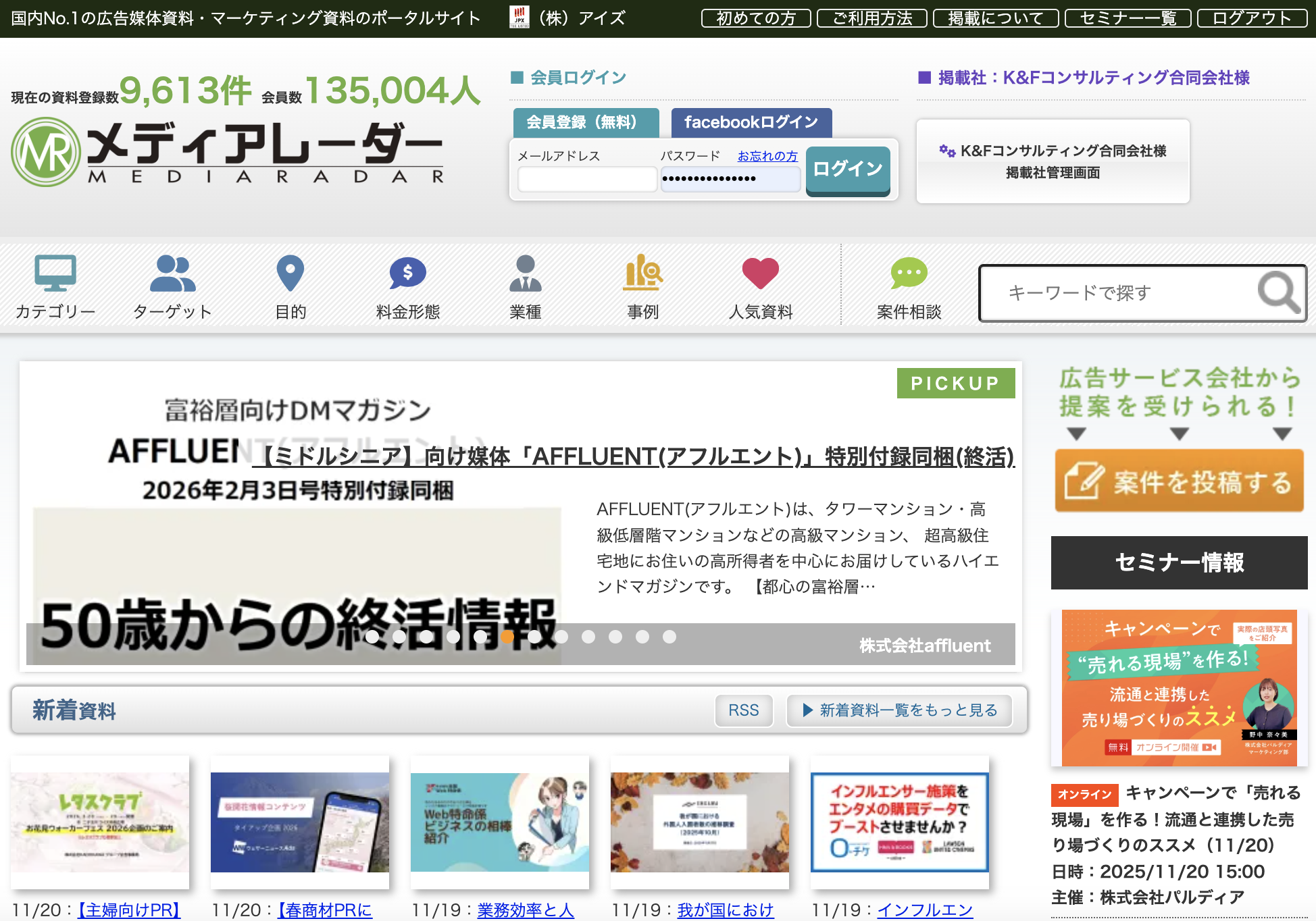Open the インフルエンサー施策 document thumbnail
Image resolution: width=1316 pixels, height=921 pixels.
tap(899, 822)
